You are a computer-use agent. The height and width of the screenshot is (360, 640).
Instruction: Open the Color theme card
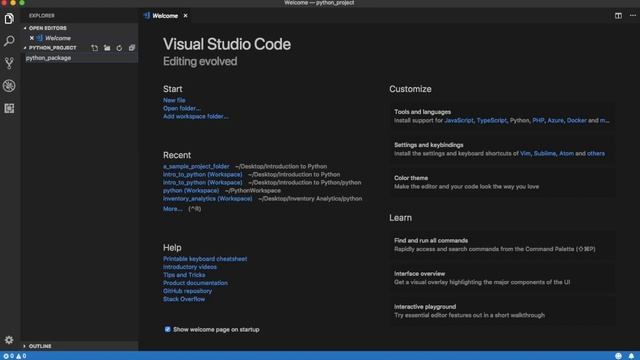click(502, 182)
